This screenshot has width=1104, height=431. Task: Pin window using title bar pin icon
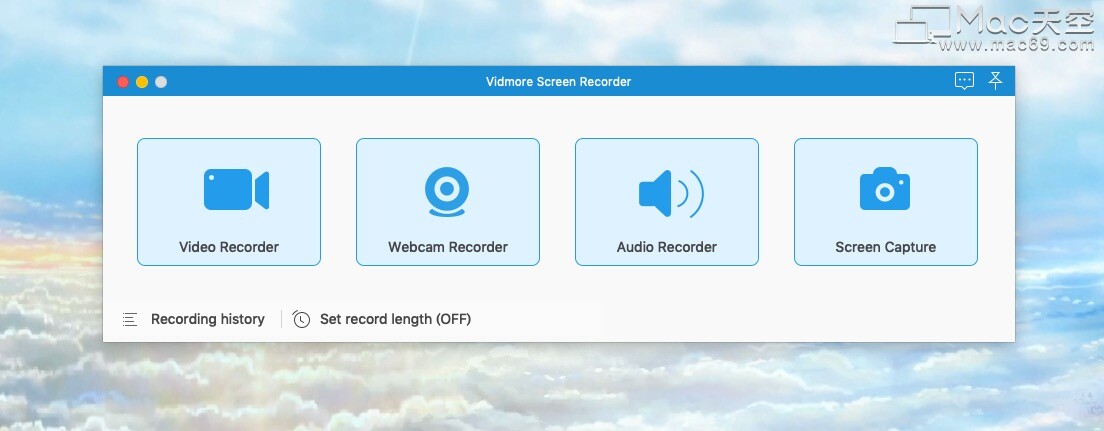click(995, 80)
